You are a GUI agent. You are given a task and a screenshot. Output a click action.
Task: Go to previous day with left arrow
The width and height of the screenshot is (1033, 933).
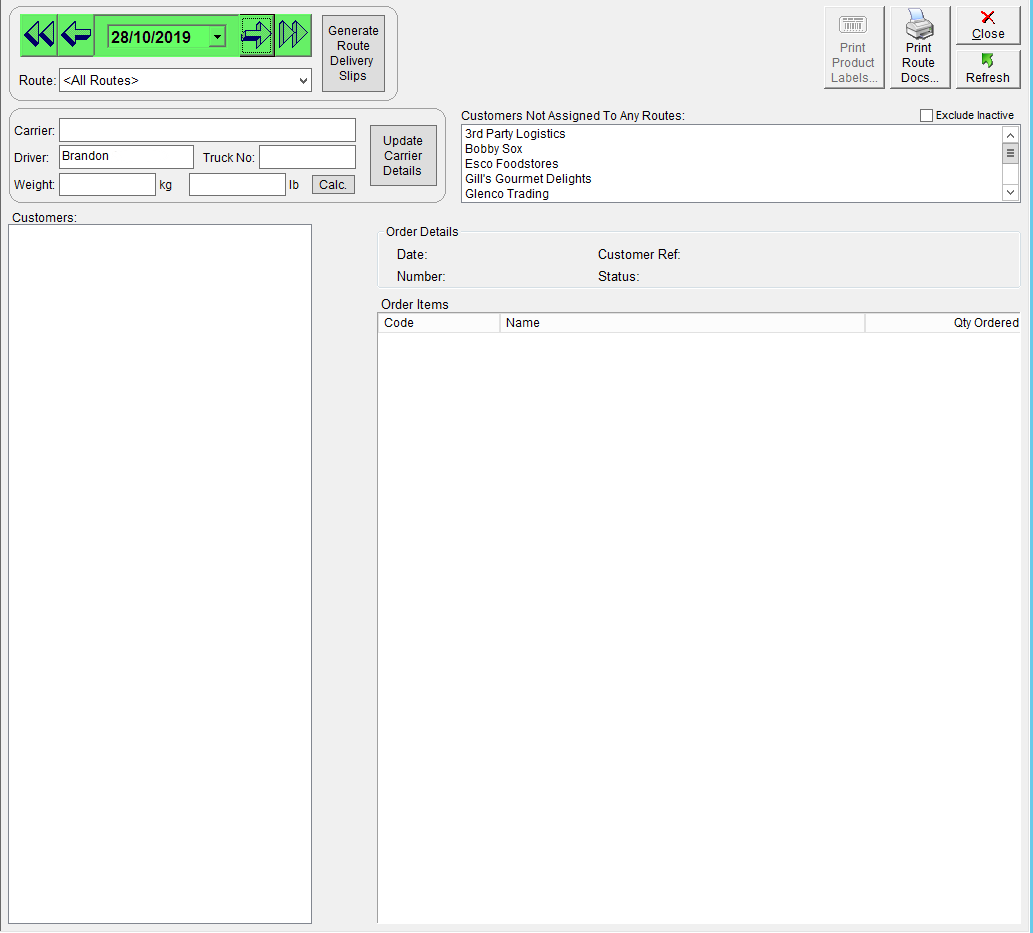tap(76, 35)
